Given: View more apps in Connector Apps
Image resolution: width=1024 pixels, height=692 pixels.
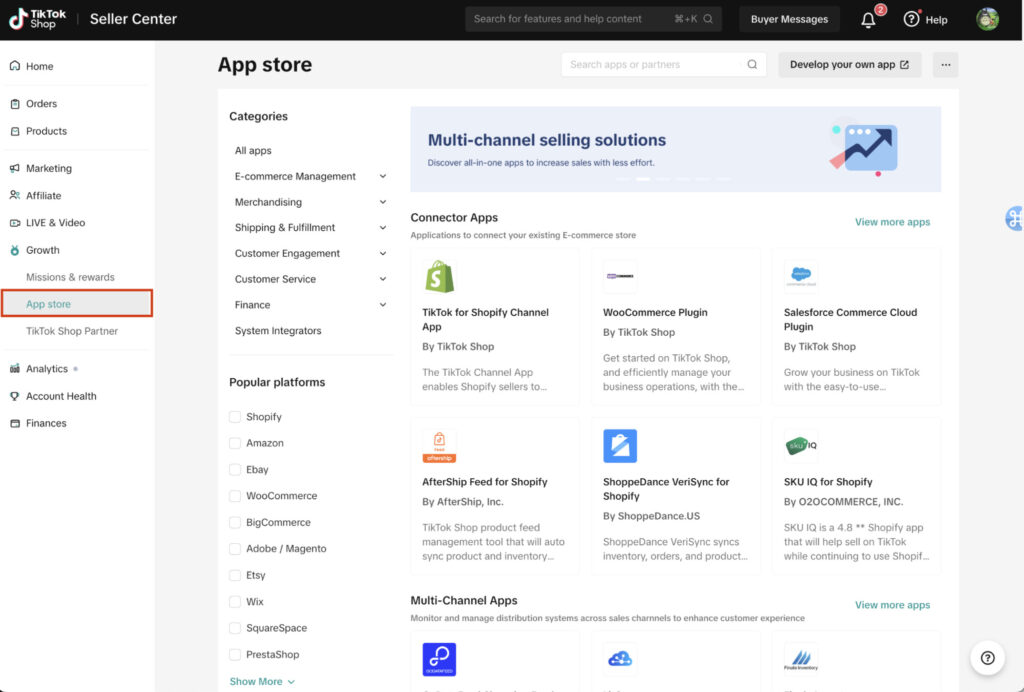Looking at the screenshot, I should [x=892, y=222].
